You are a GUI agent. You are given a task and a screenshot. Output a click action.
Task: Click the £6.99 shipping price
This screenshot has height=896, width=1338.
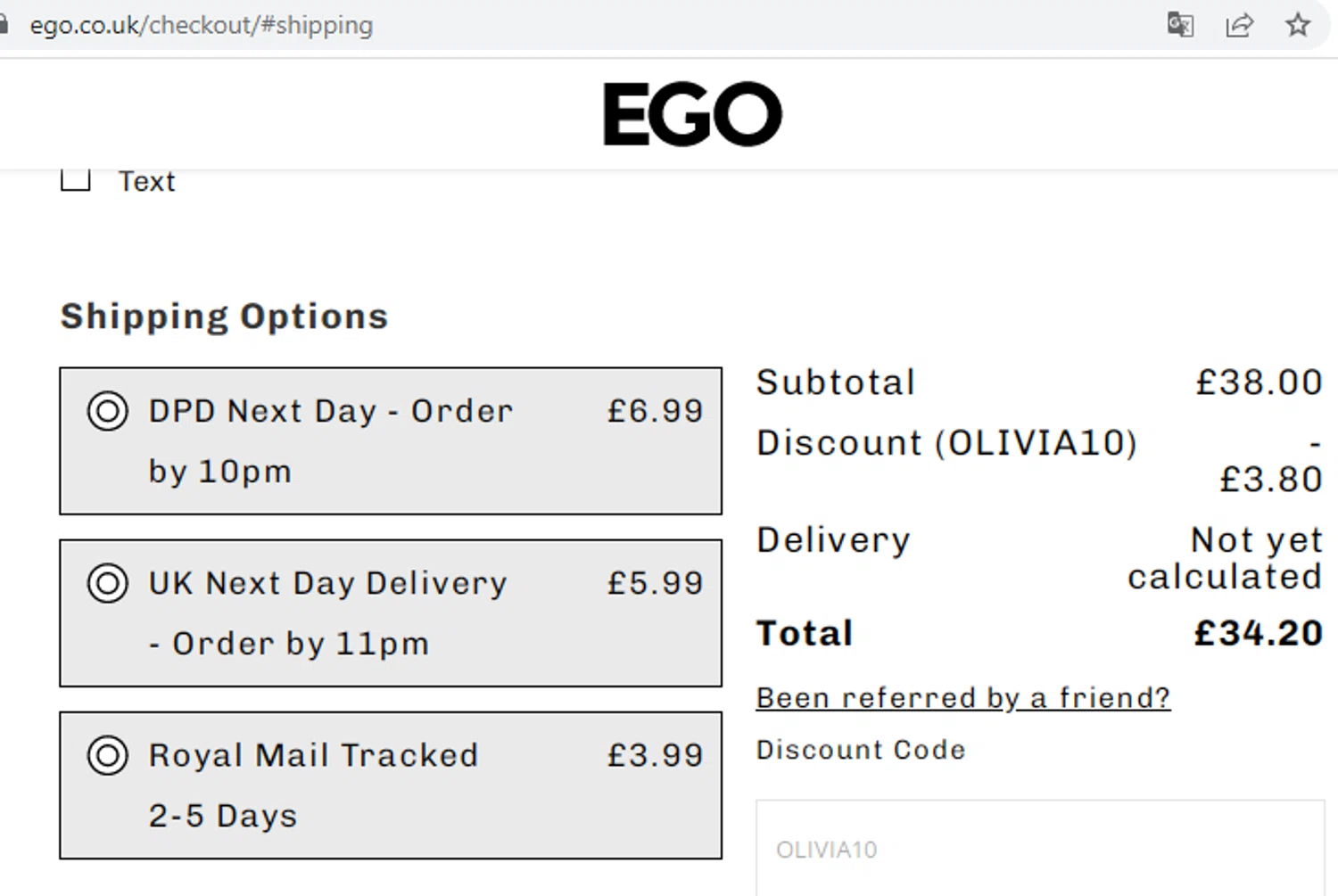[656, 411]
